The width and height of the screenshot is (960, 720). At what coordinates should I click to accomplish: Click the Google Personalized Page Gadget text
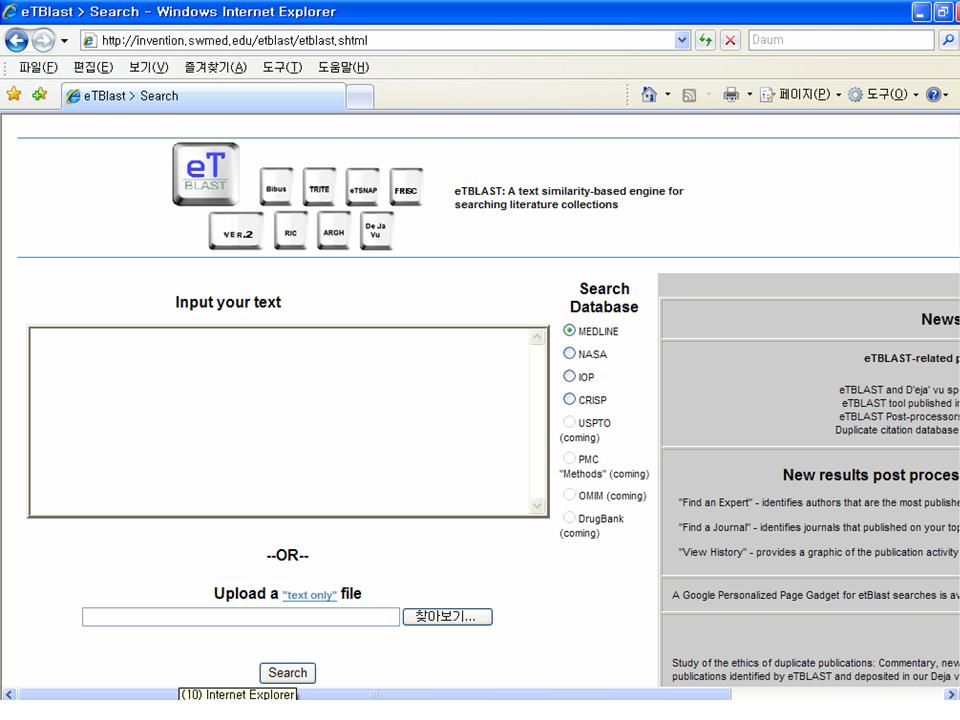[816, 595]
